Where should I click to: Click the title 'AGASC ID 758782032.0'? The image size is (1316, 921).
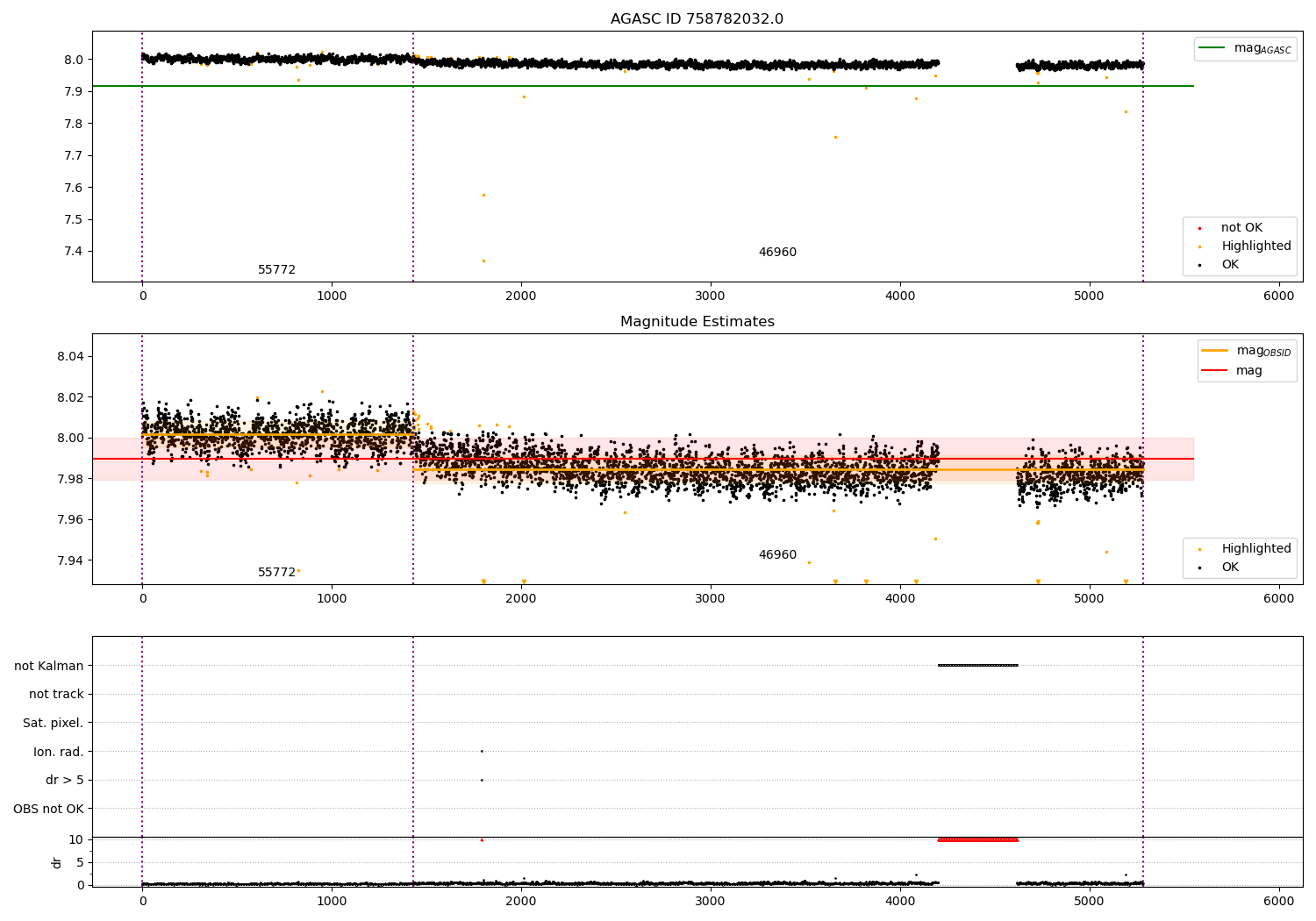tap(697, 19)
